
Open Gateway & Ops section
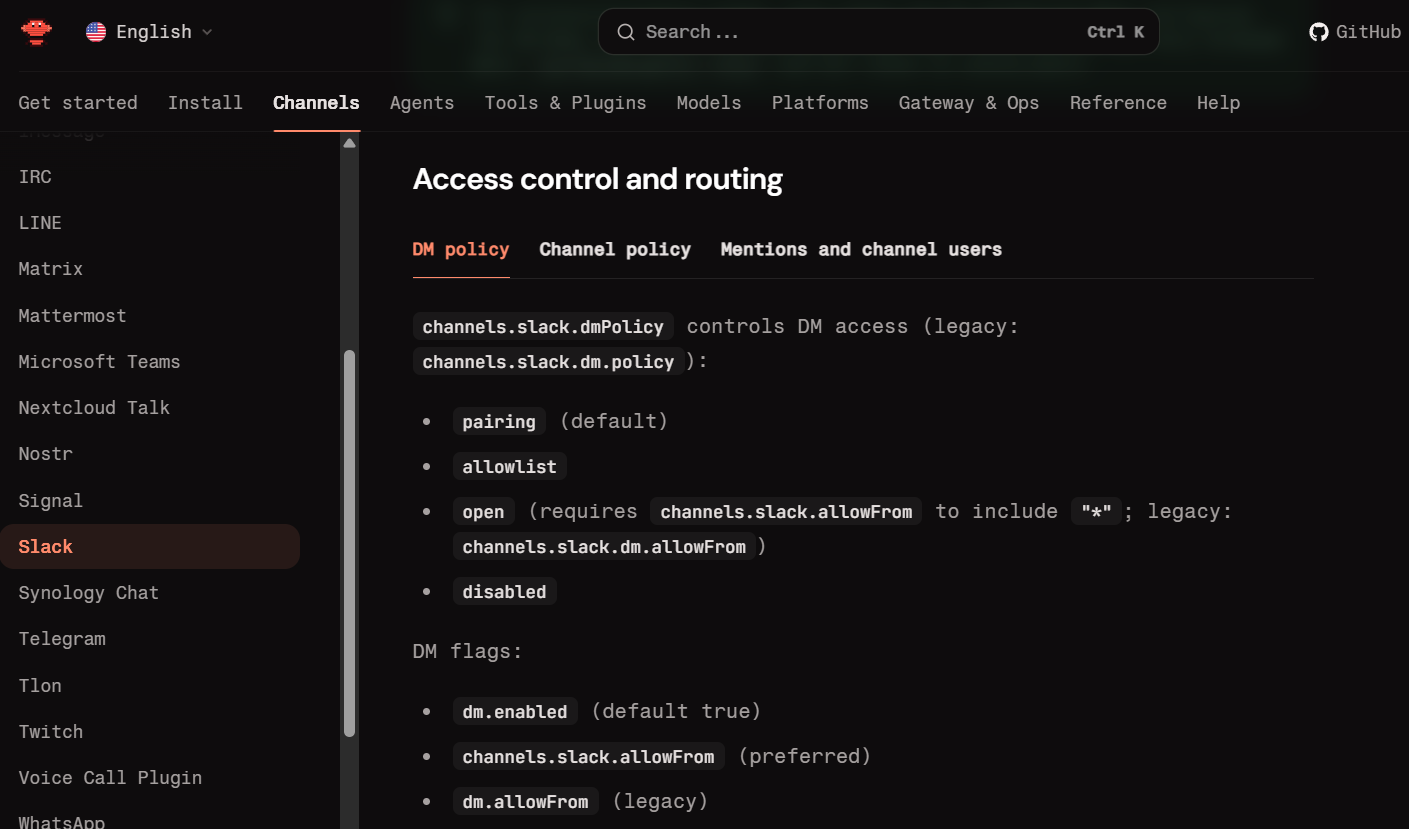click(969, 102)
